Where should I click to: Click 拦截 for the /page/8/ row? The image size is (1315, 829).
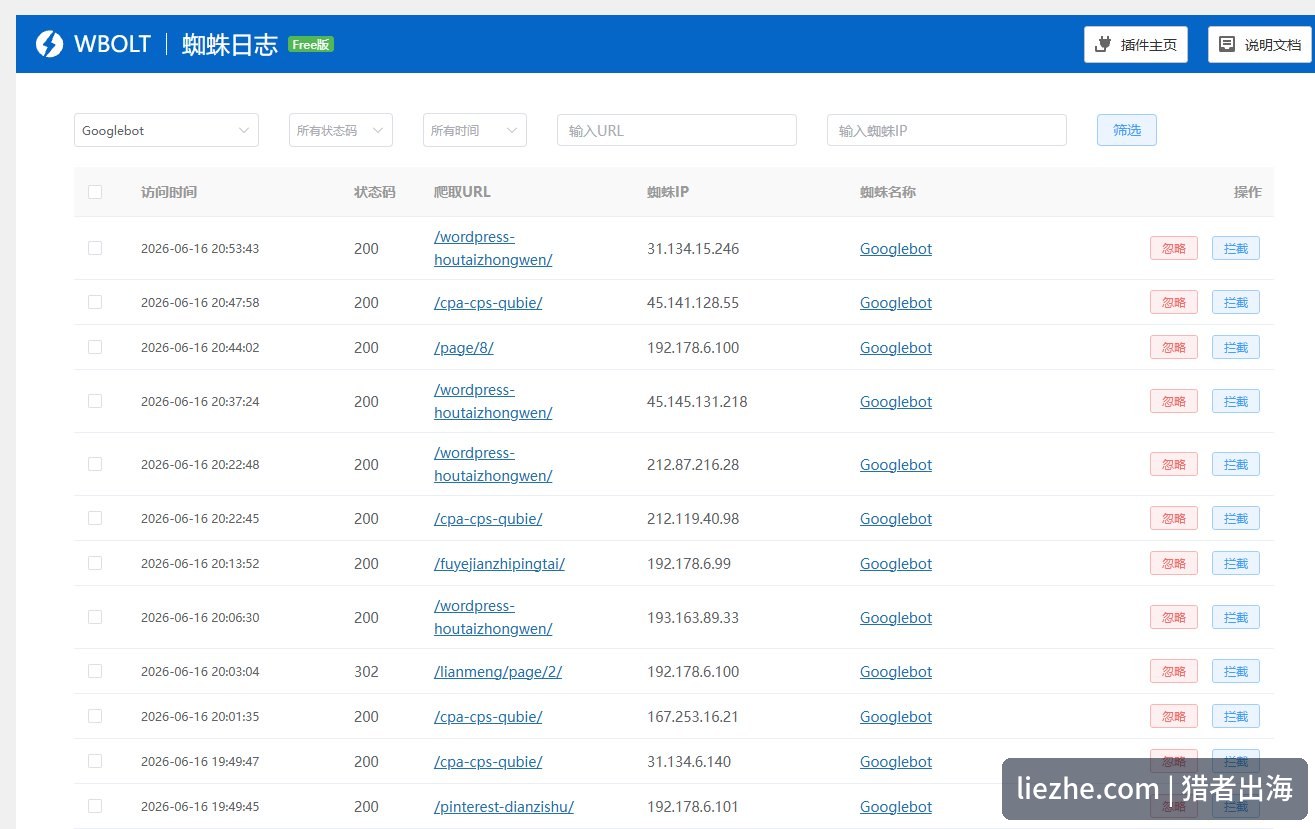(x=1236, y=347)
